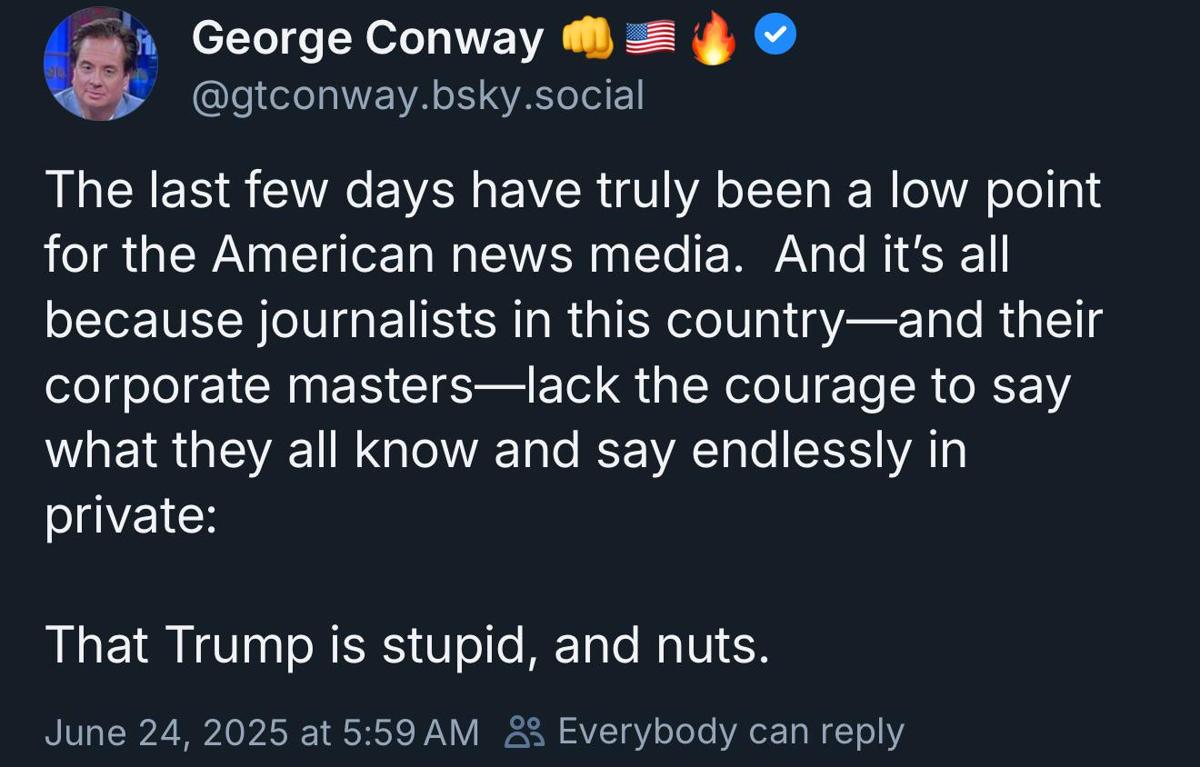Click George Conway's profile avatar photo
The image size is (1200, 767).
pos(101,64)
